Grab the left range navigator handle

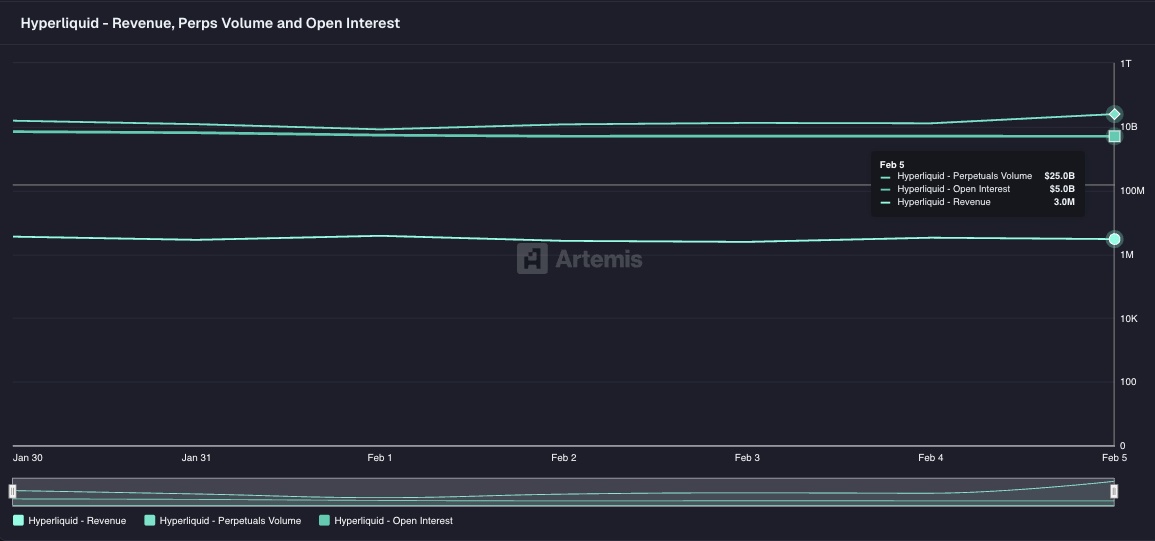pos(13,491)
